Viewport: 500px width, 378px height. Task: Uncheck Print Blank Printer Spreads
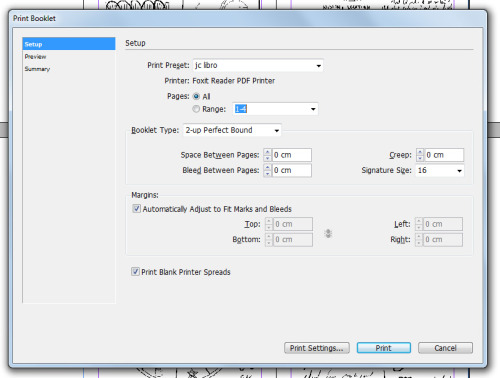(135, 272)
